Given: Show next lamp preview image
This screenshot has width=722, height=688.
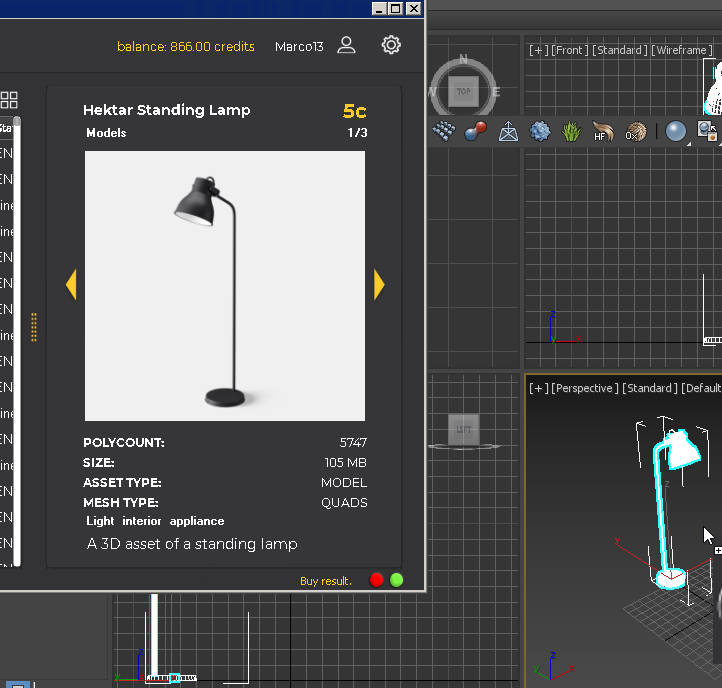Looking at the screenshot, I should click(379, 285).
